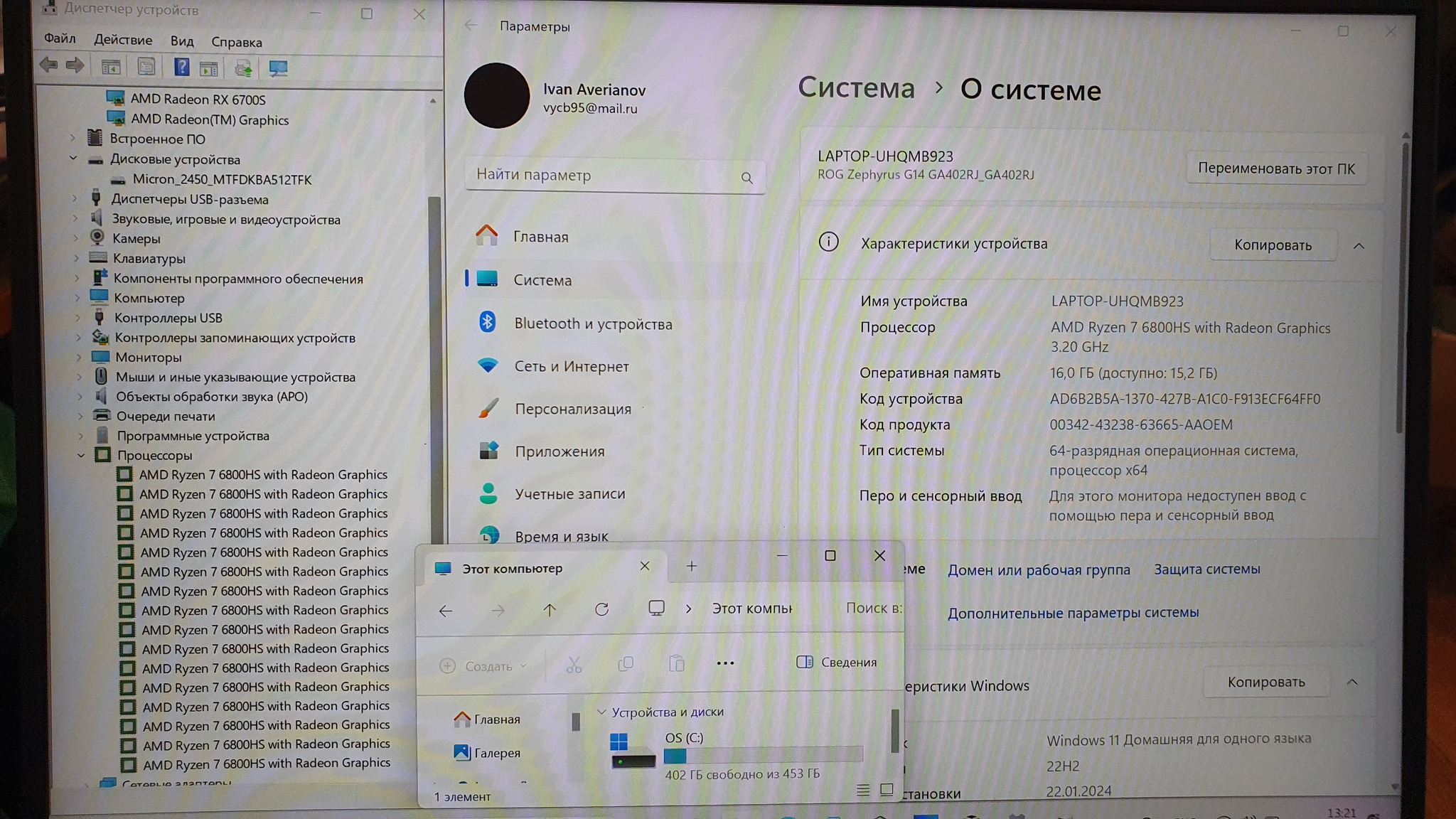Image resolution: width=1456 pixels, height=819 pixels.
Task: Open Персонализация settings section
Action: coord(572,409)
